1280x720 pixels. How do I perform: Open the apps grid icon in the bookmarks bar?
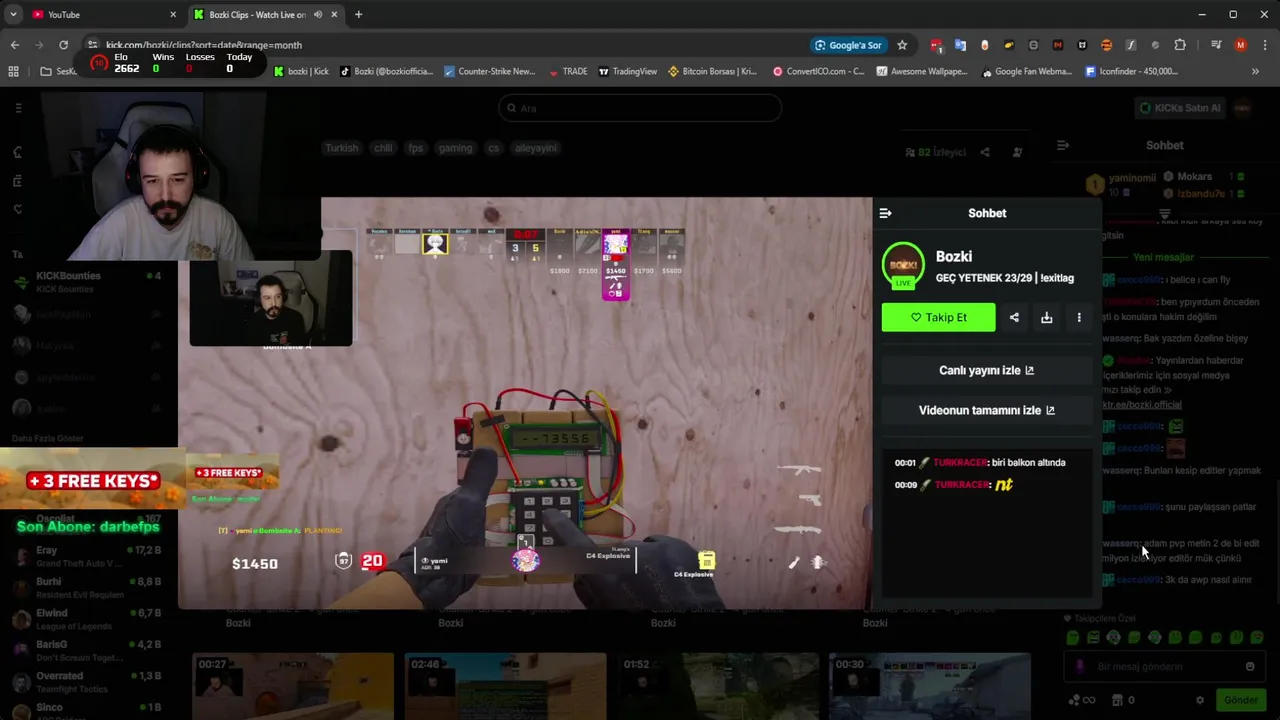click(x=13, y=71)
